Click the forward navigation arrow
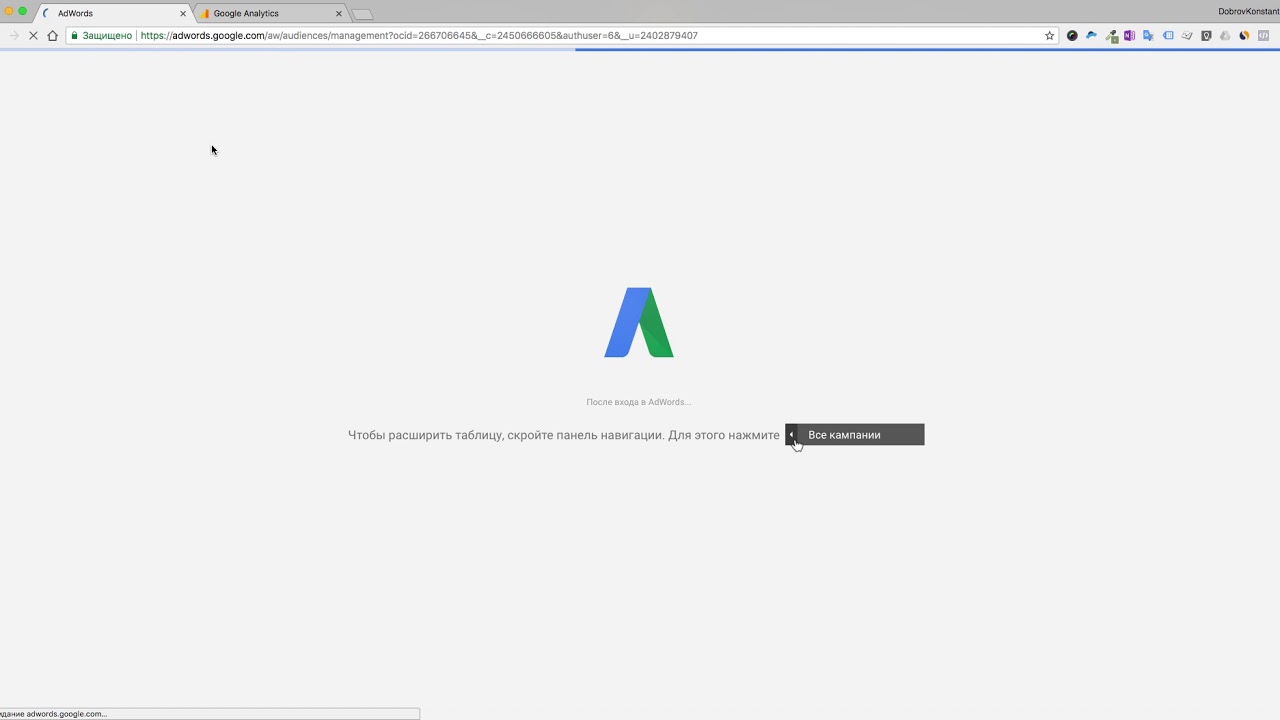Viewport: 1280px width, 720px height. 14,35
